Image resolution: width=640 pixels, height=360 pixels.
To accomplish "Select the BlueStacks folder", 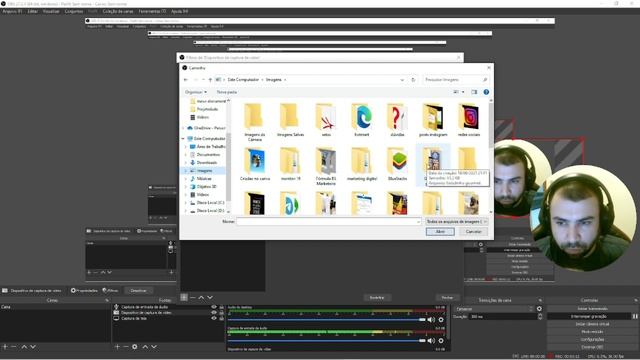I will (397, 164).
